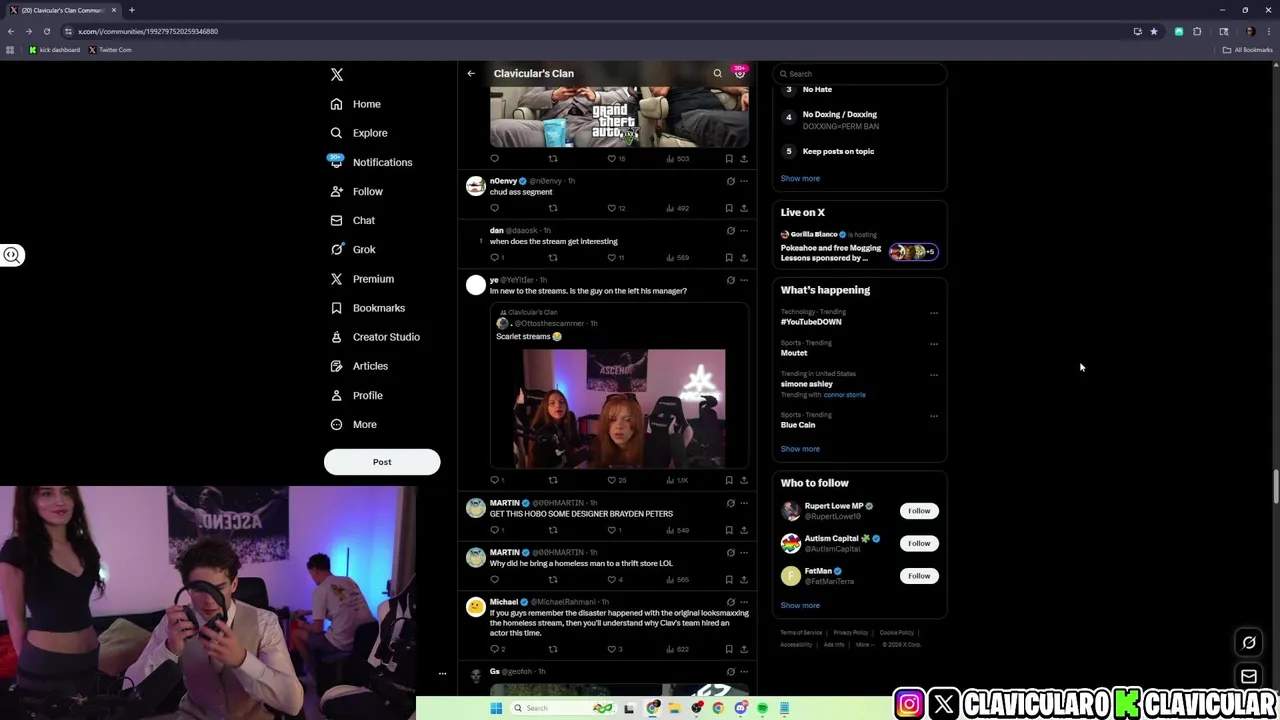Click the Windows Start button
Viewport: 1280px width, 720px height.
point(496,708)
